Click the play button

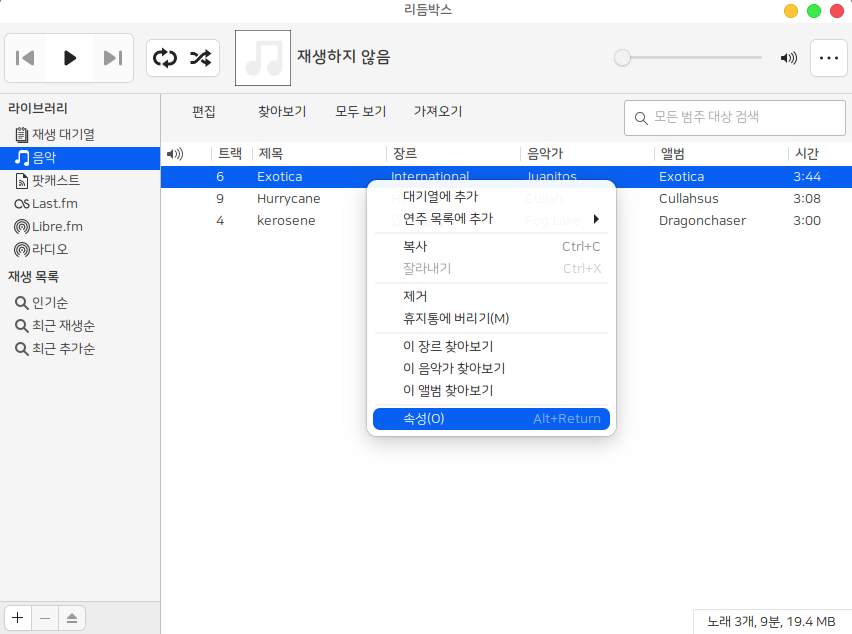coord(70,58)
